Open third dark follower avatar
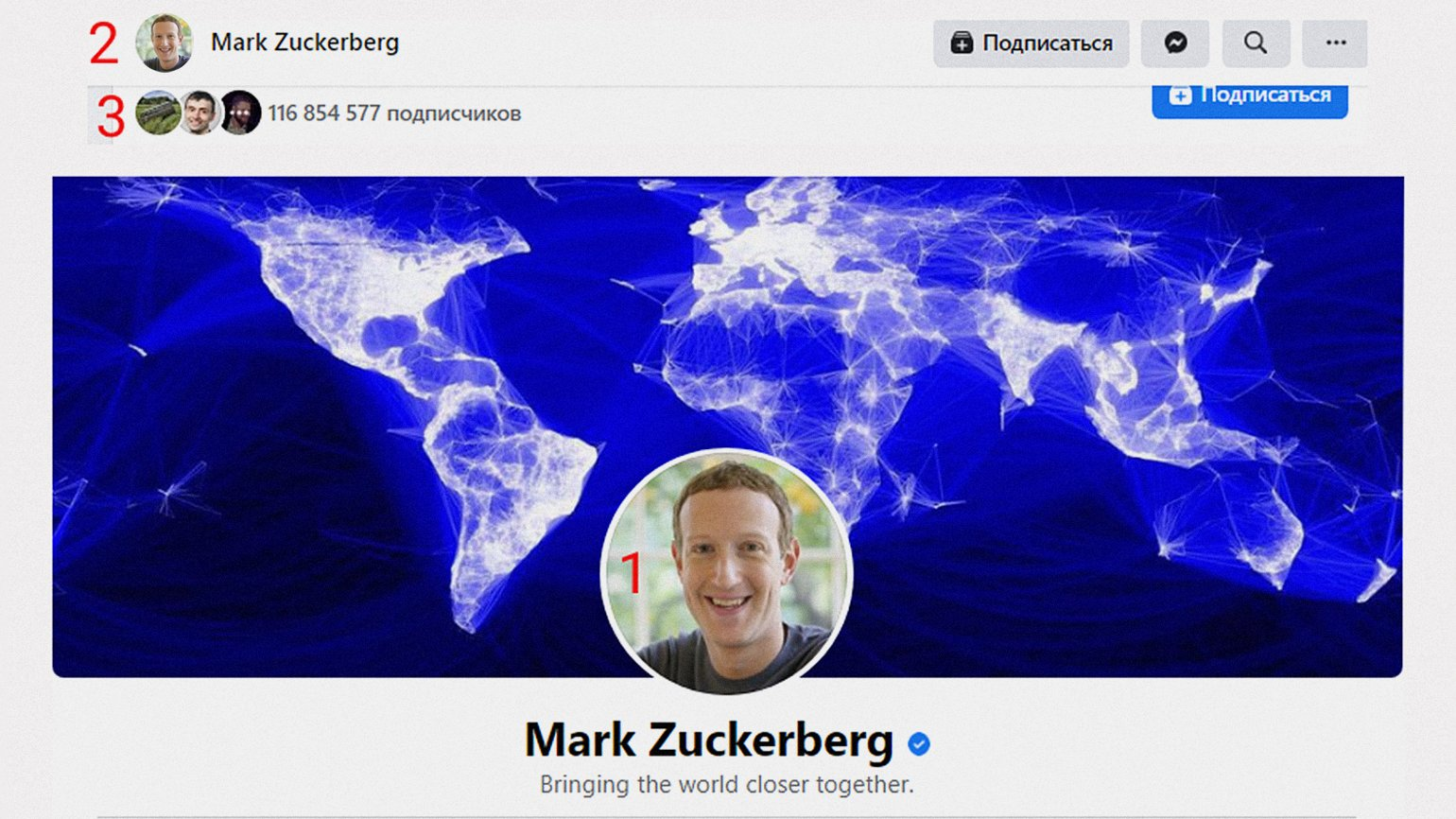1456x819 pixels. click(x=241, y=113)
